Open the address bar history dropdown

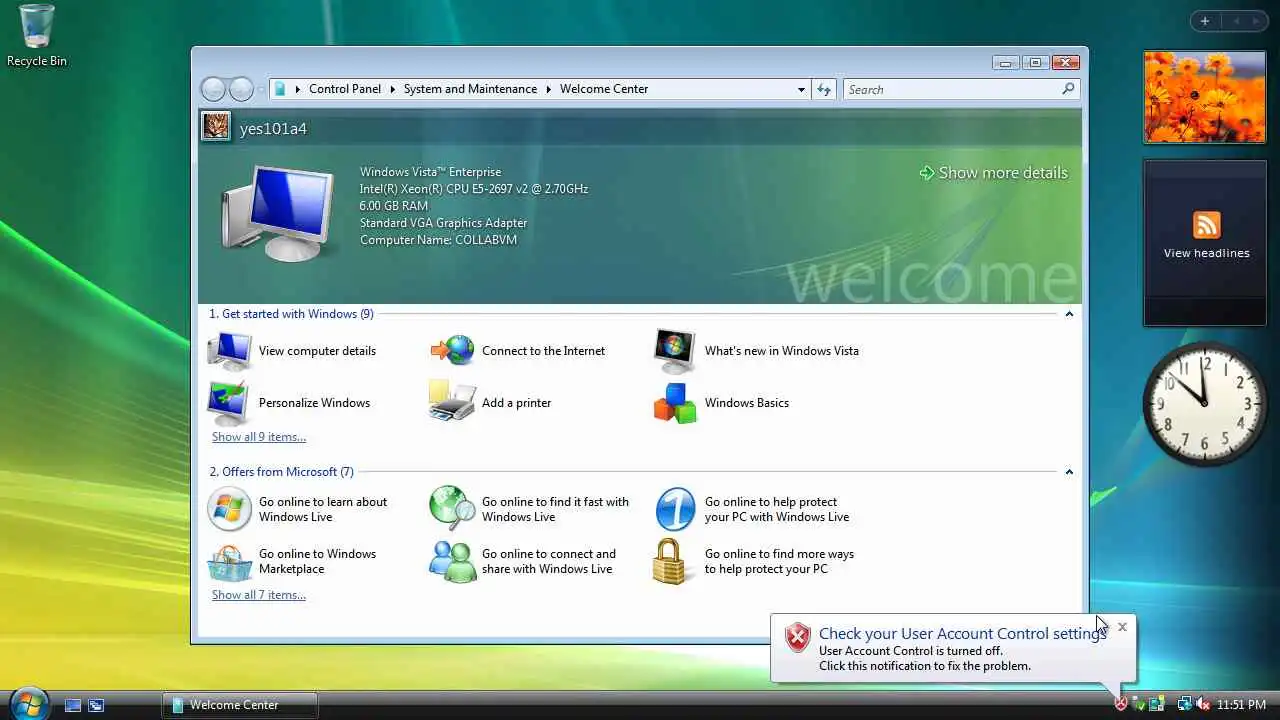click(801, 89)
